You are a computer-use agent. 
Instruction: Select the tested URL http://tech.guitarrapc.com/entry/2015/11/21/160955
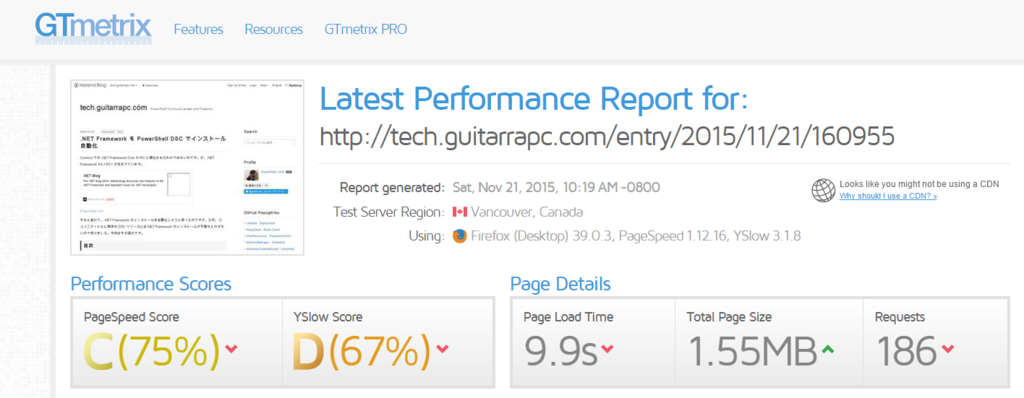click(607, 137)
